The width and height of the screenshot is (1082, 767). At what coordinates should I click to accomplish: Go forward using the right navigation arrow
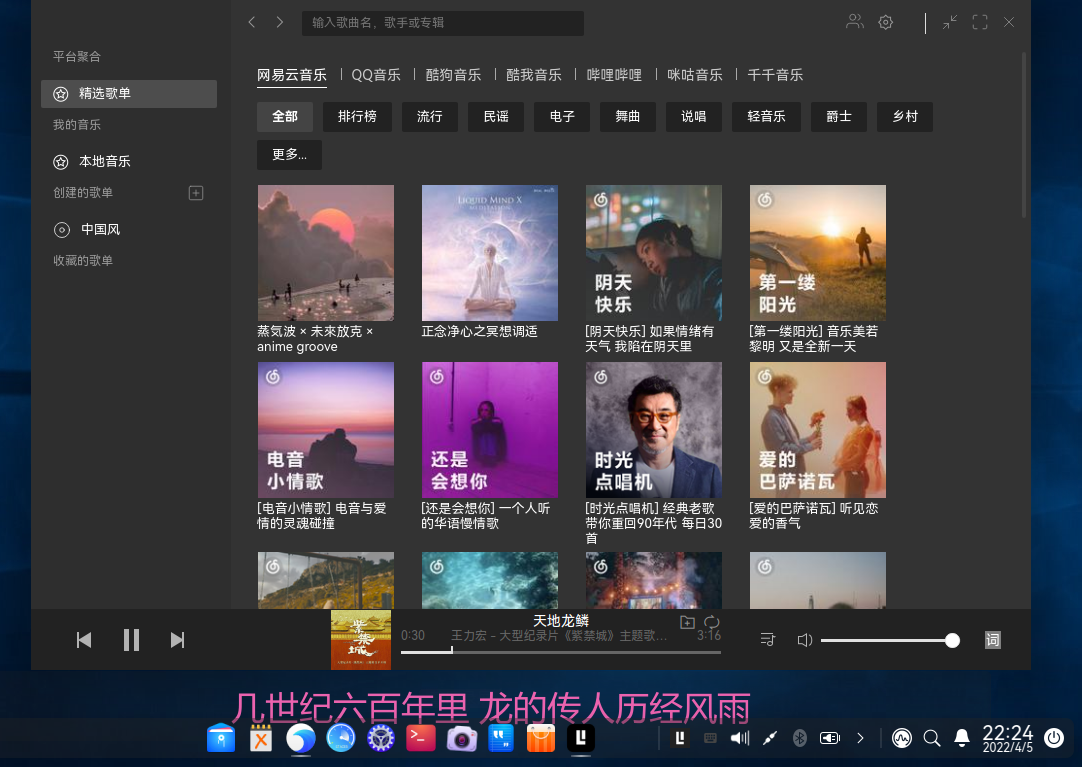coord(279,21)
